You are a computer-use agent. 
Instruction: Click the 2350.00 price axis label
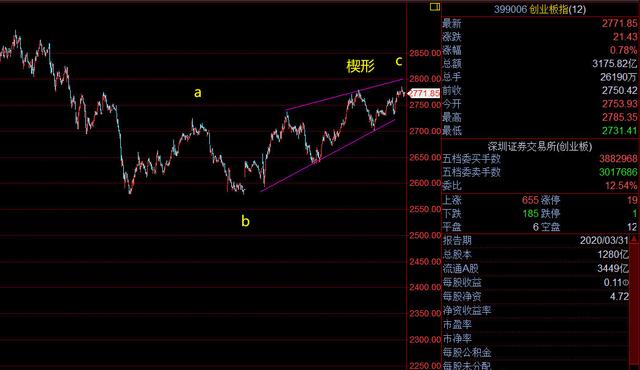[x=425, y=314]
